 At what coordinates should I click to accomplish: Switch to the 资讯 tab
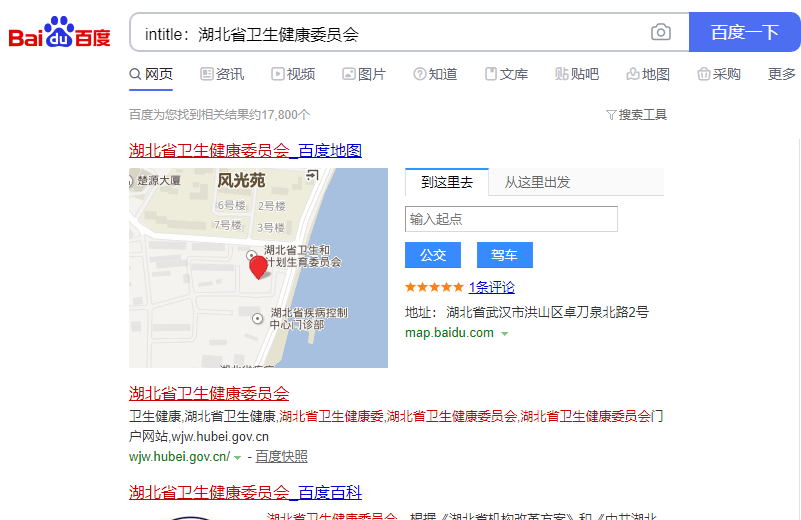click(x=222, y=75)
